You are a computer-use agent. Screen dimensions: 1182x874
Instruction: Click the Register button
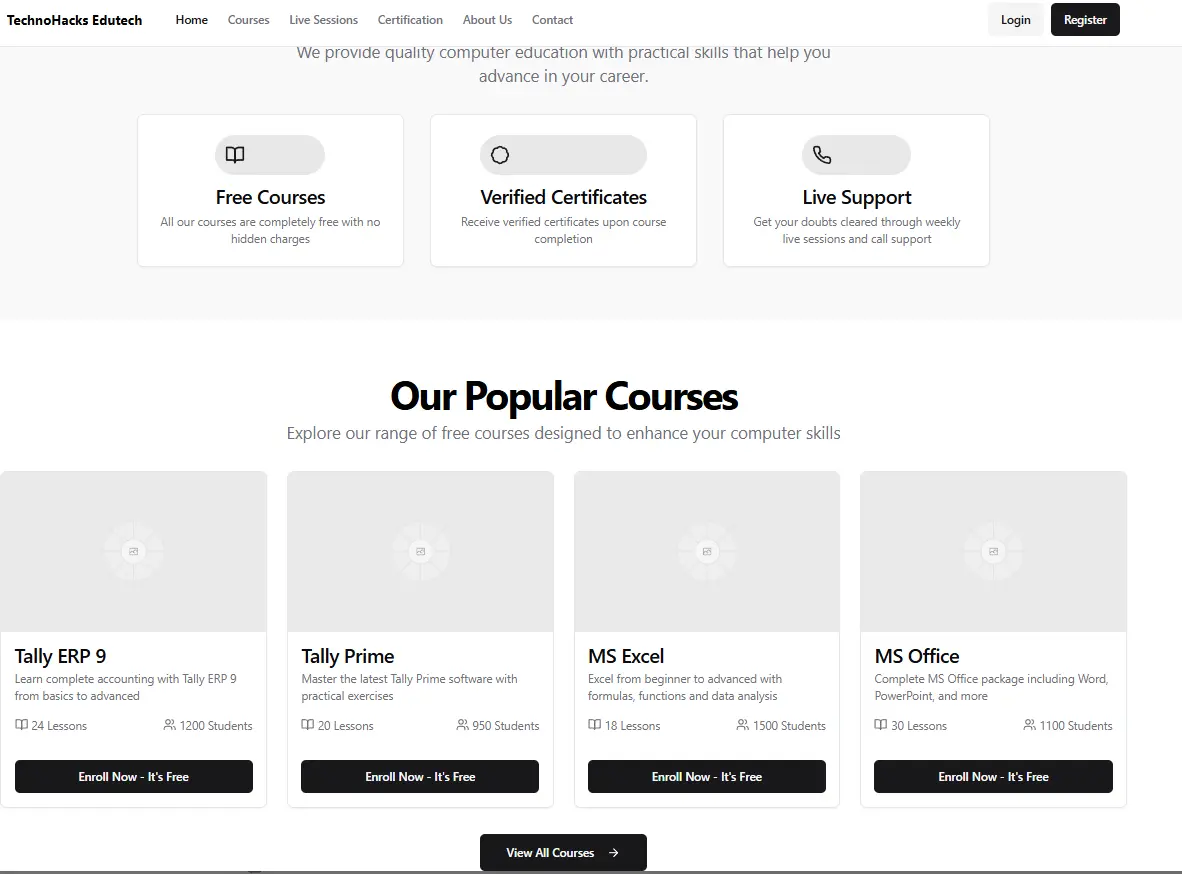1086,20
